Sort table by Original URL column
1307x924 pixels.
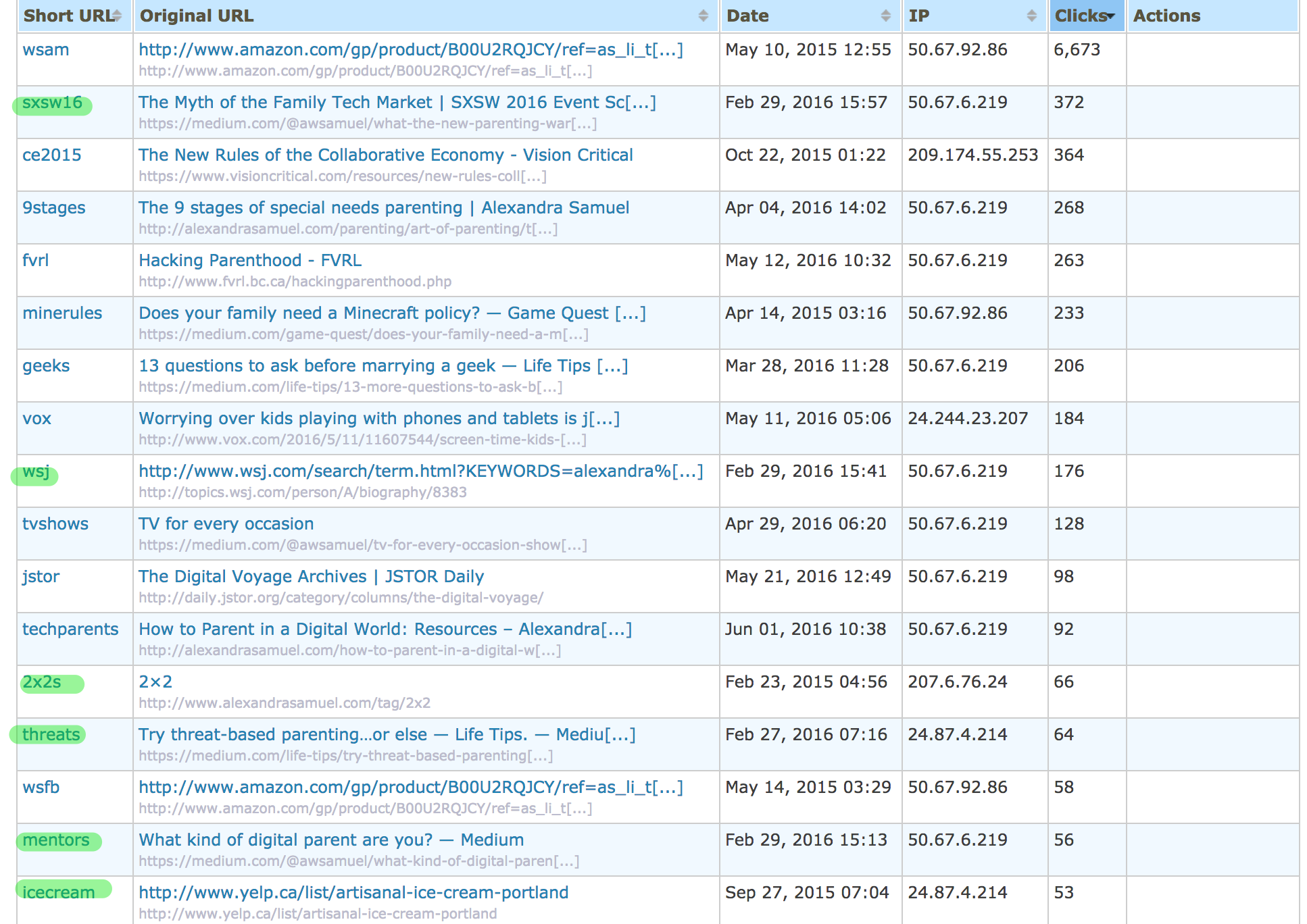click(x=426, y=16)
